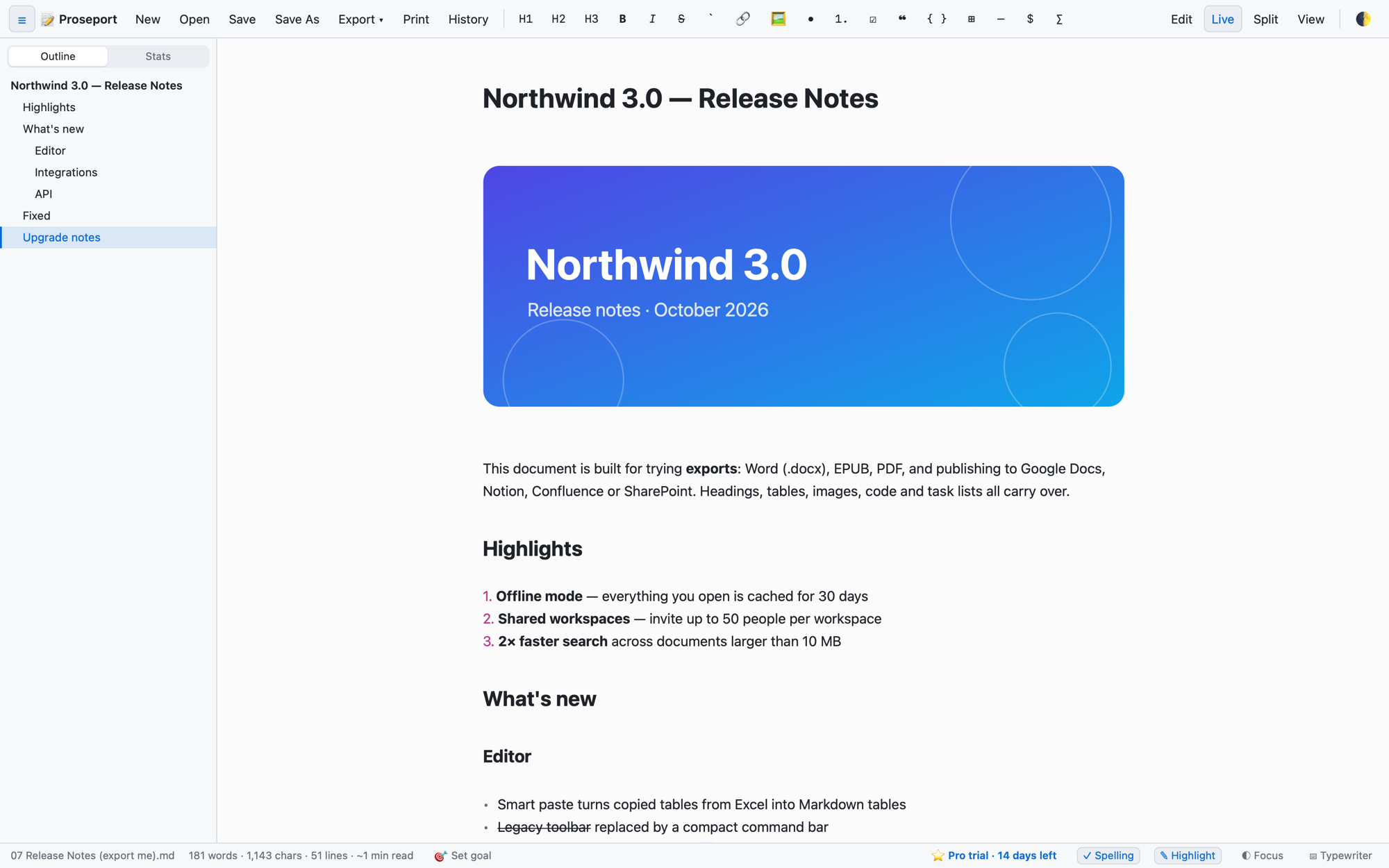Toggle italic formatting
This screenshot has width=1389, height=868.
(x=652, y=19)
